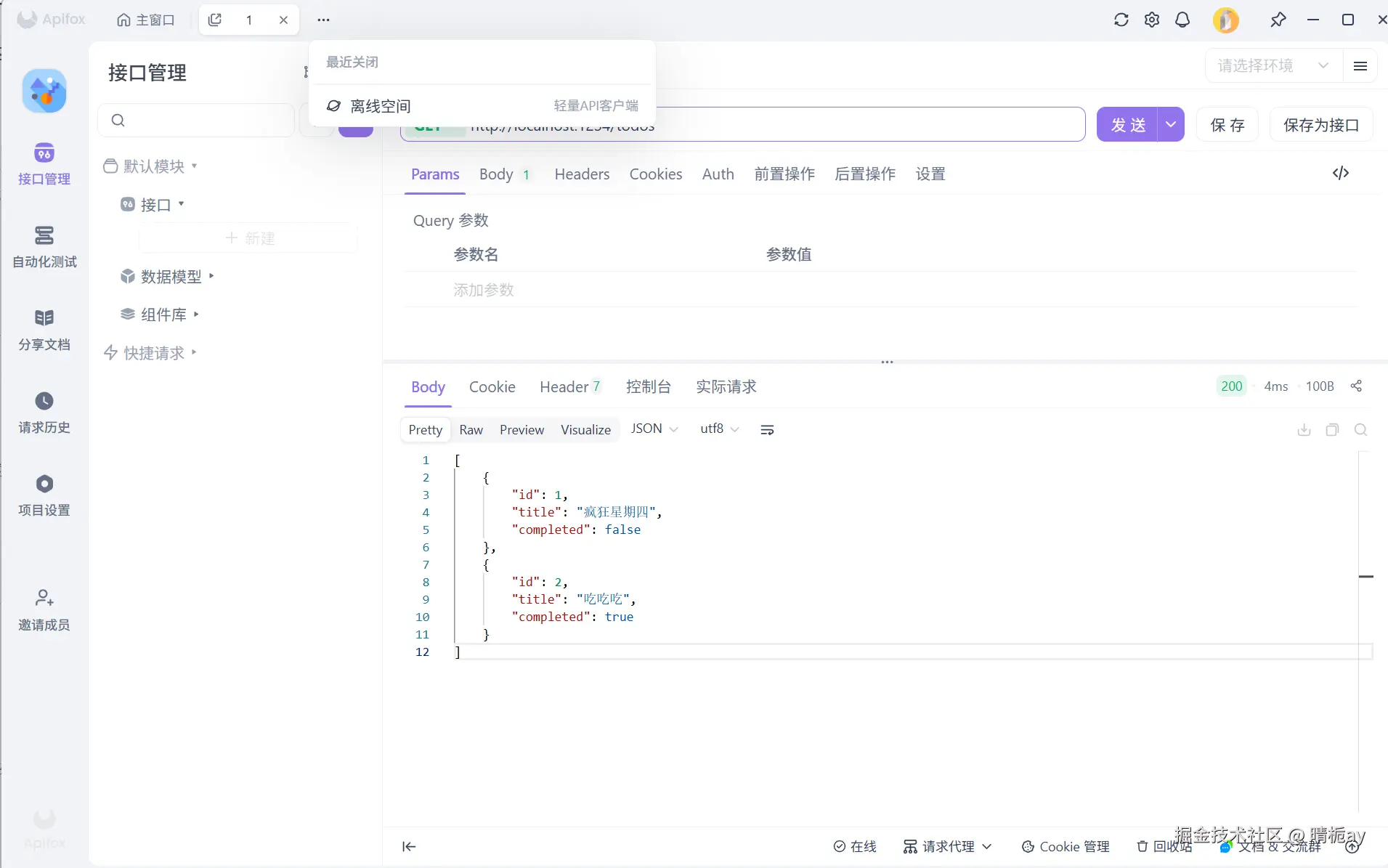Copy the response body
1388x868 pixels.
pyautogui.click(x=1332, y=430)
